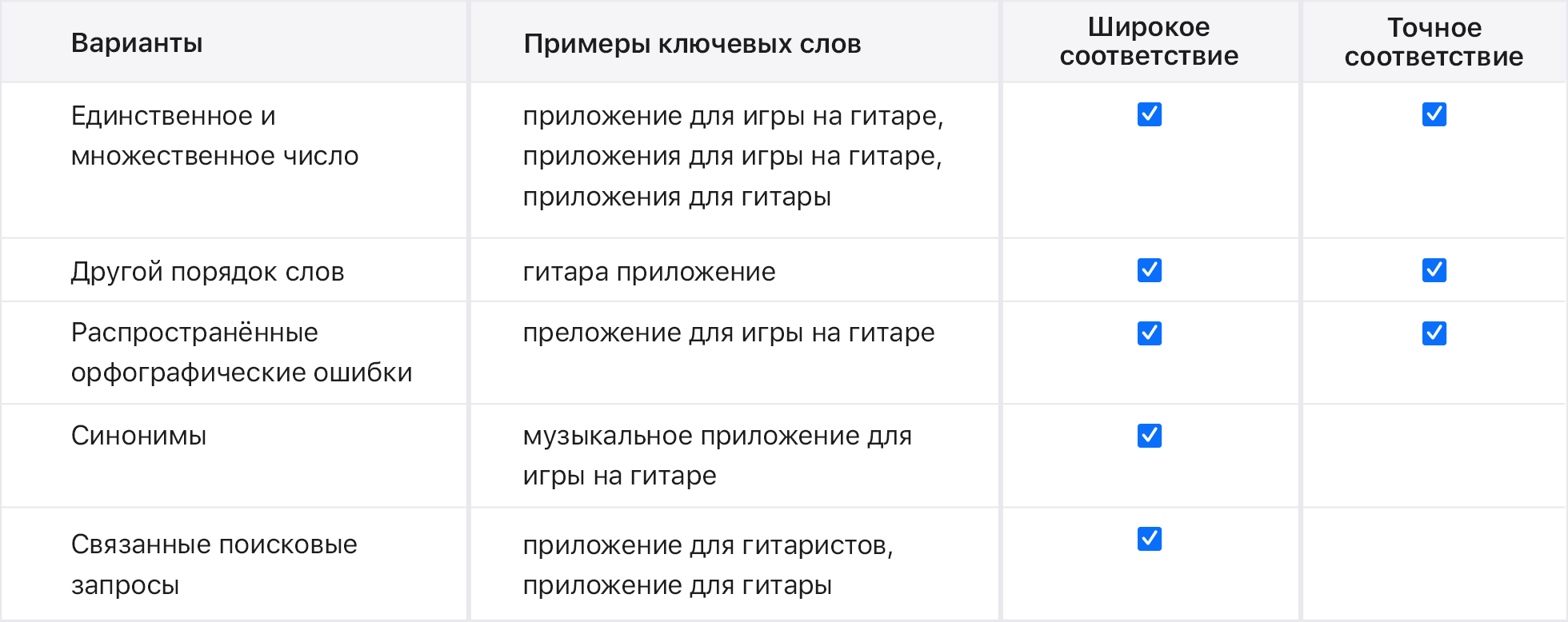This screenshot has height=622, width=1568.
Task: Click the гитара приложение keyword example
Action: (649, 272)
